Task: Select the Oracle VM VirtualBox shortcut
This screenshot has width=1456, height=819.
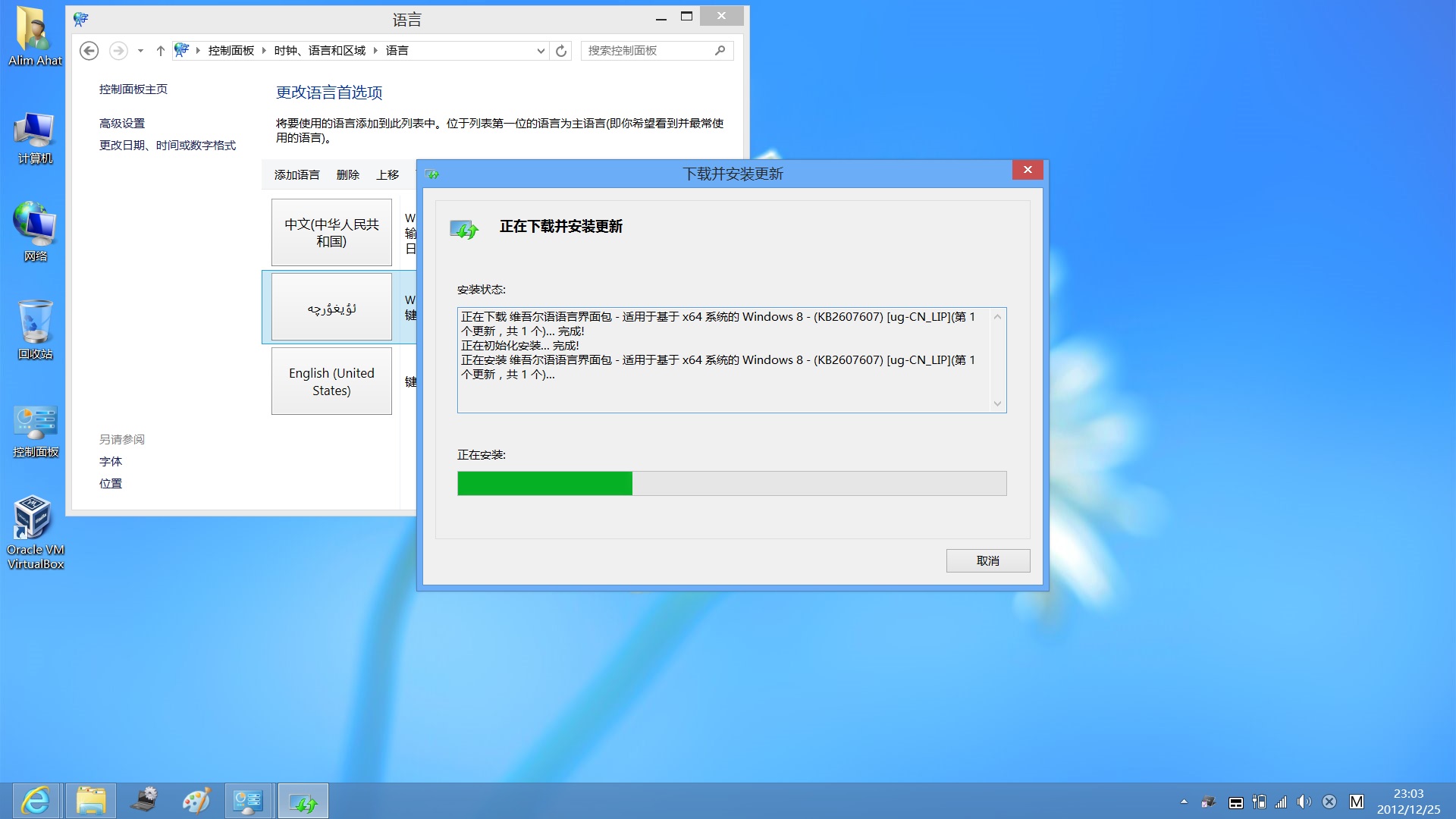Action: [x=35, y=532]
